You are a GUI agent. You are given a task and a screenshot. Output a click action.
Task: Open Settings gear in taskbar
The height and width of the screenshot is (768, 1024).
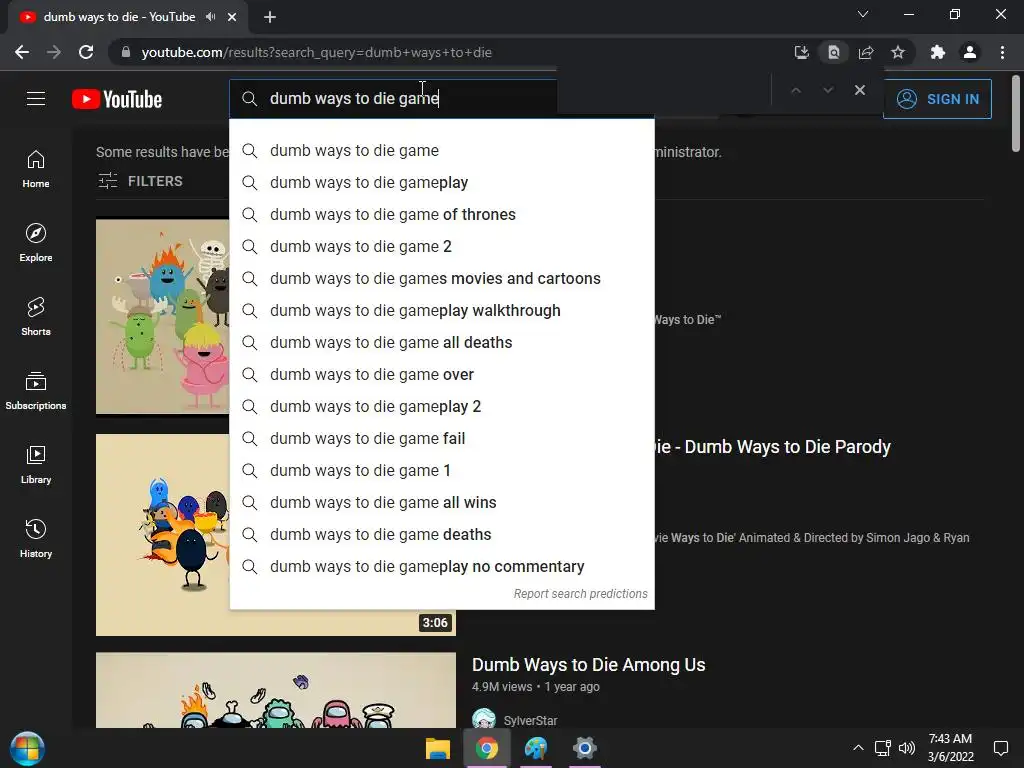click(584, 748)
